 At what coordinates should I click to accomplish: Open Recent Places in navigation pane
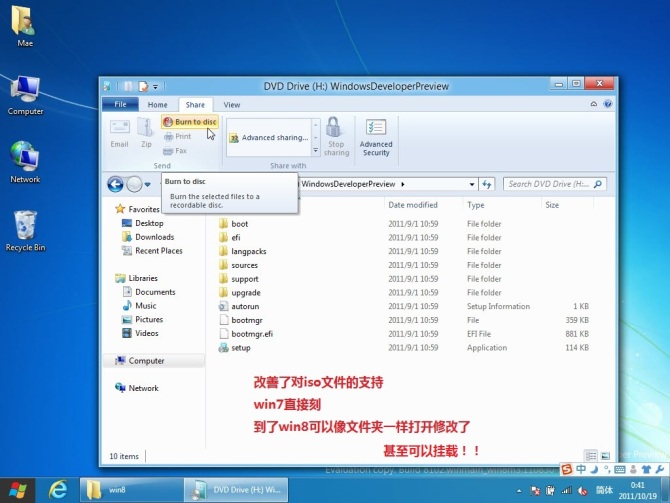click(x=152, y=251)
